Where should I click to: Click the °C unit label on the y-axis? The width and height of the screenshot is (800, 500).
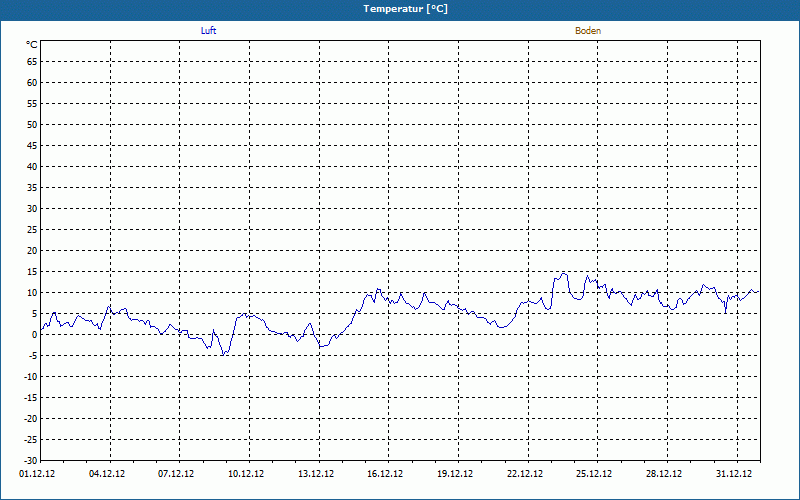pos(31,45)
